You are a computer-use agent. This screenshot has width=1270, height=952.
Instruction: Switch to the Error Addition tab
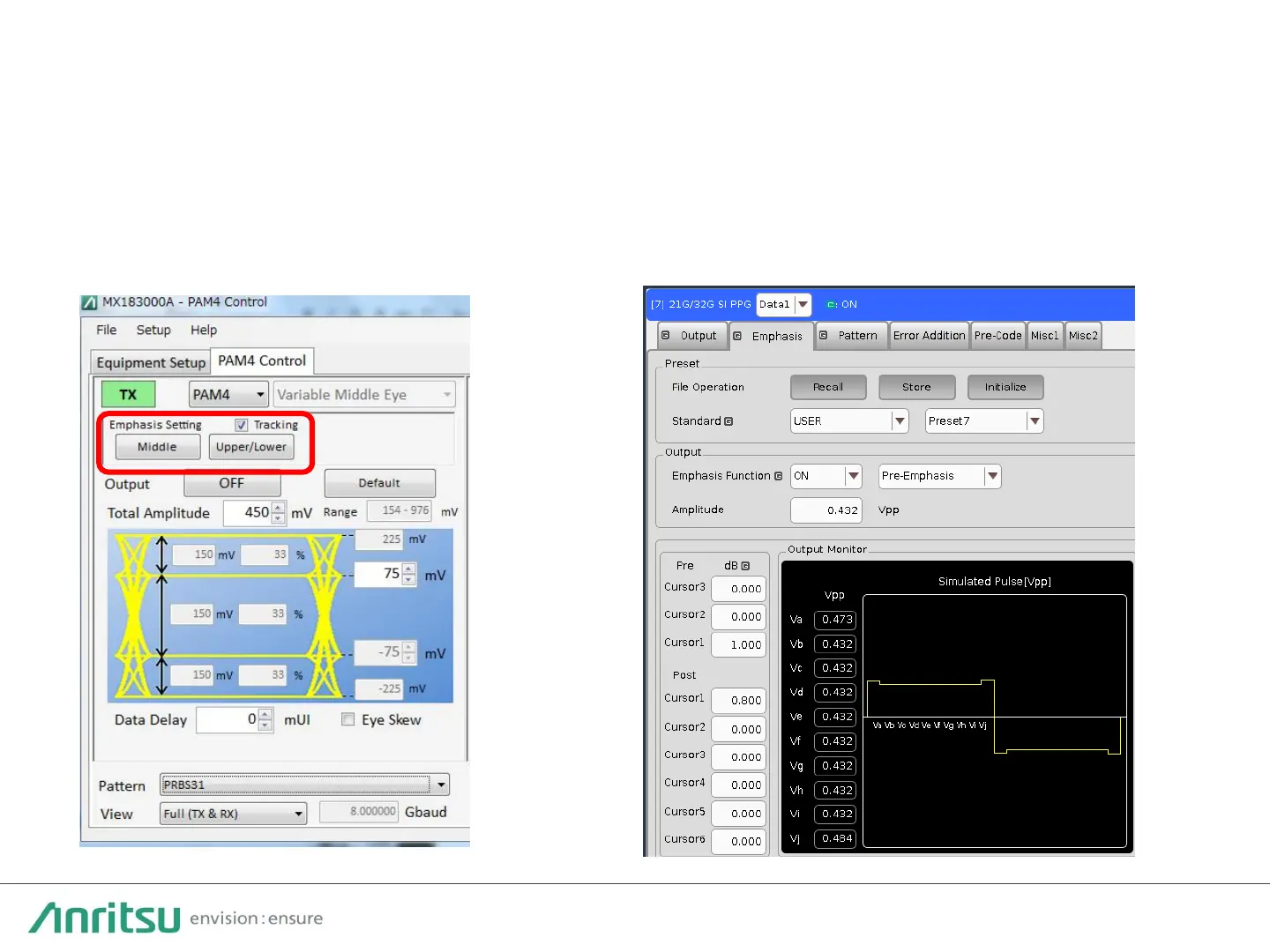click(x=930, y=336)
